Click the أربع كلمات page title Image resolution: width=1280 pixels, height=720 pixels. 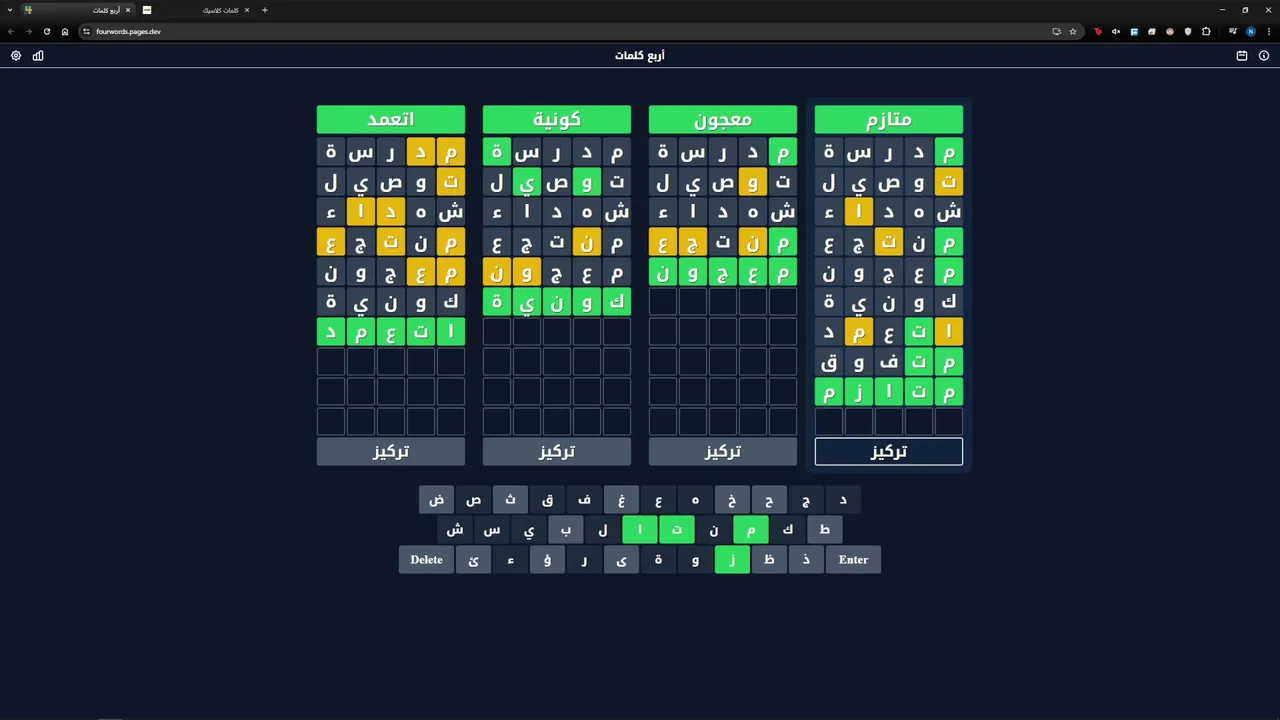[x=640, y=56]
